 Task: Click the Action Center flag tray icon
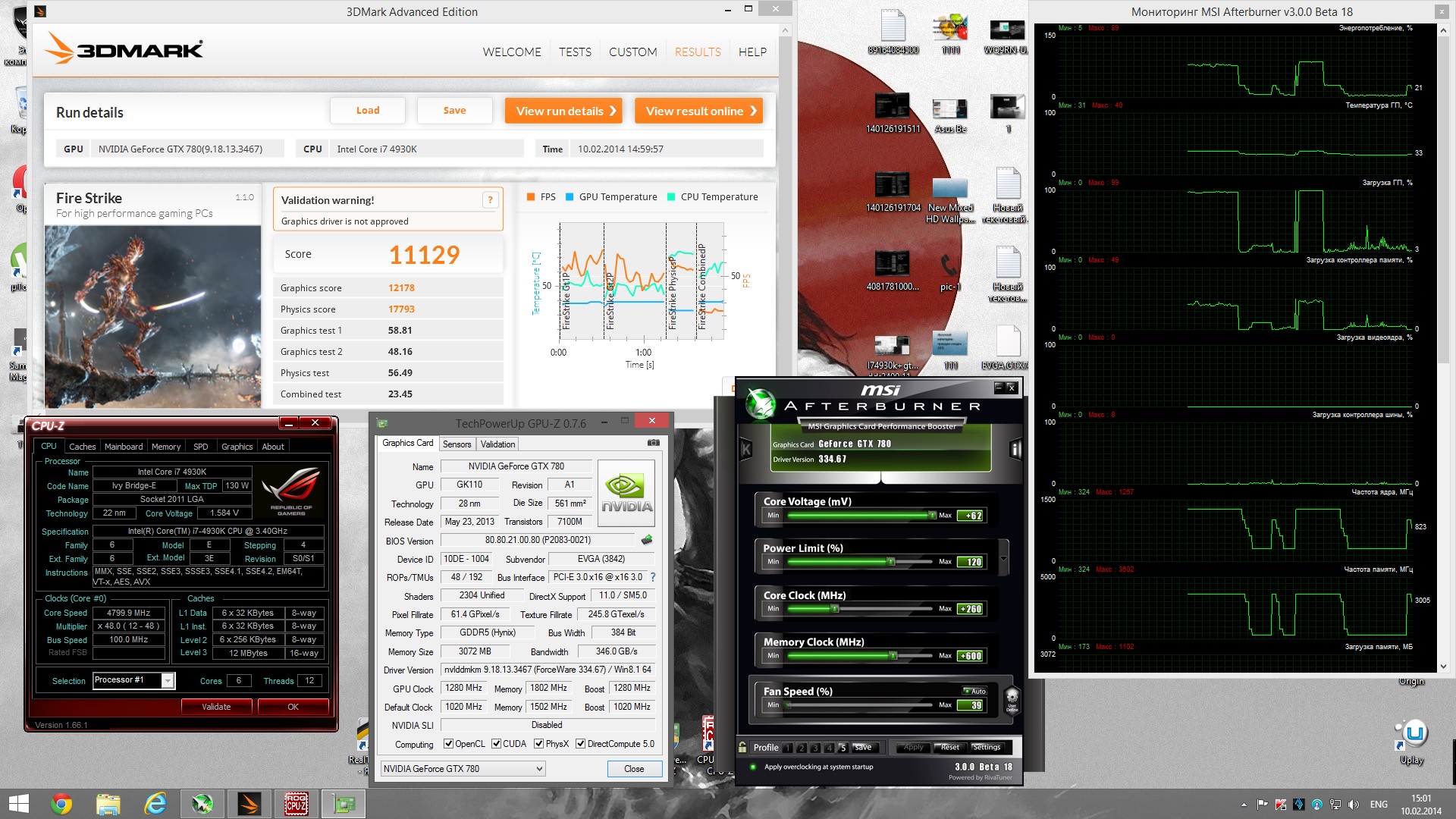[x=1263, y=805]
